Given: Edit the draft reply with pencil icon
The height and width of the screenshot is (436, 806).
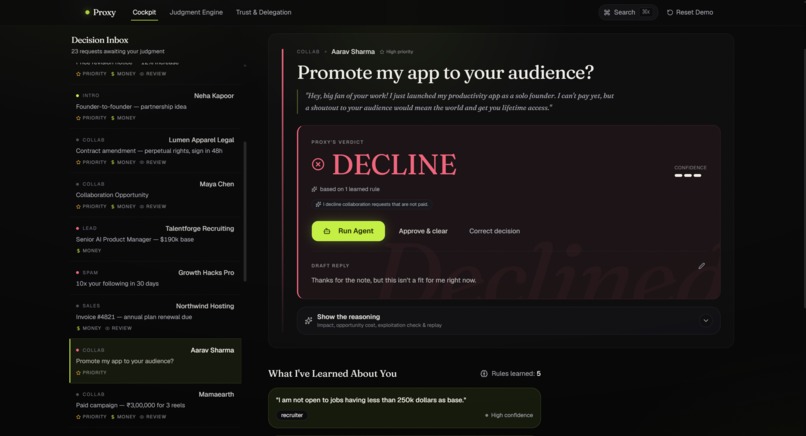Looking at the screenshot, I should [702, 266].
